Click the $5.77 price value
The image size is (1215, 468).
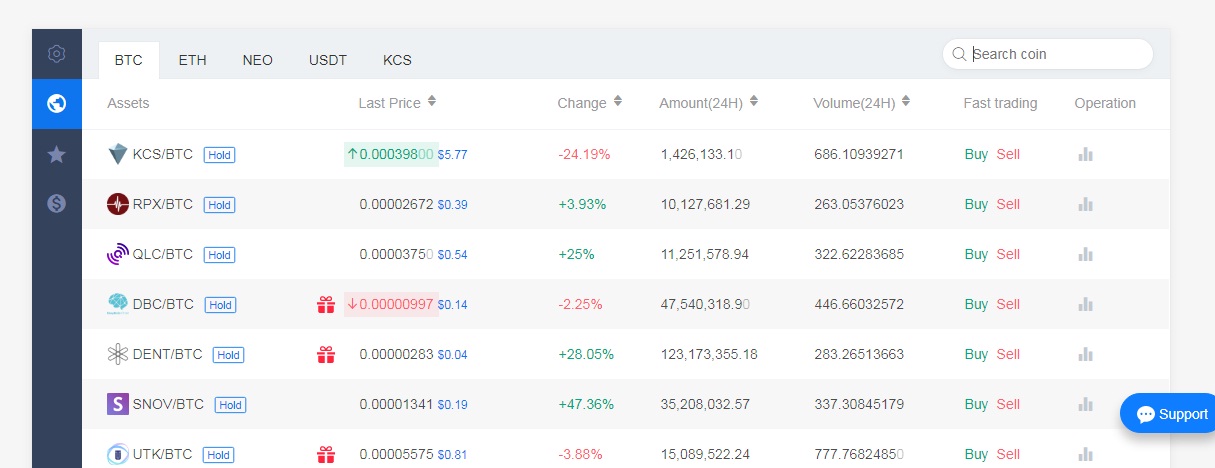452,155
